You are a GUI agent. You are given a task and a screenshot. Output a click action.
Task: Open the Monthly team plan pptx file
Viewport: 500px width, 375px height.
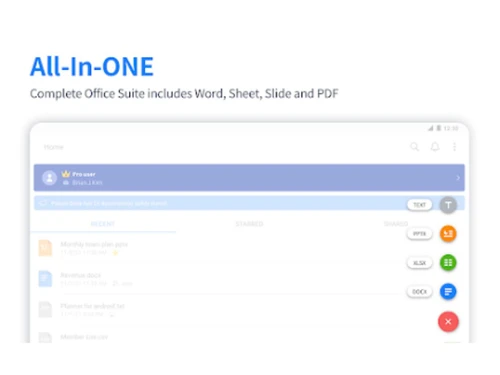213,248
